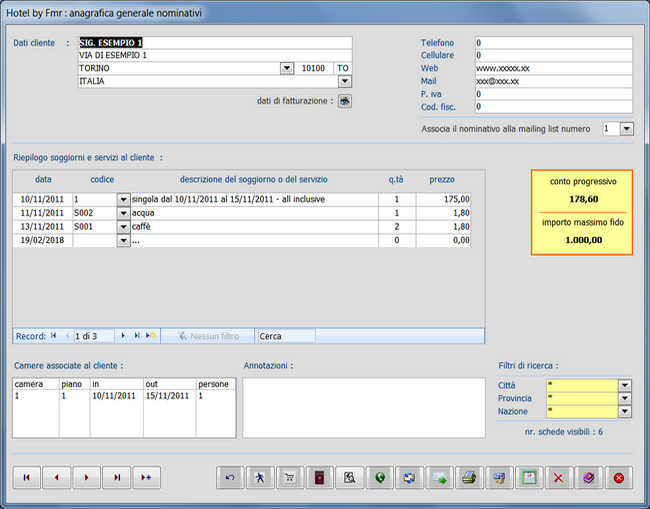Image resolution: width=650 pixels, height=509 pixels.
Task: Go to first record in Record navigator
Action: tap(53, 336)
